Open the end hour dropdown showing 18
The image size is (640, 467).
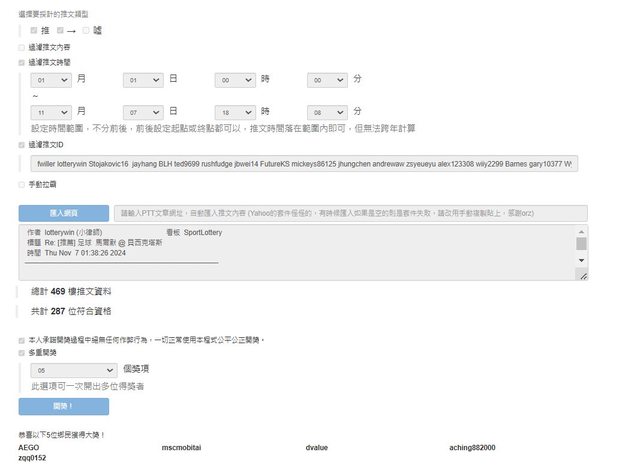click(x=235, y=112)
